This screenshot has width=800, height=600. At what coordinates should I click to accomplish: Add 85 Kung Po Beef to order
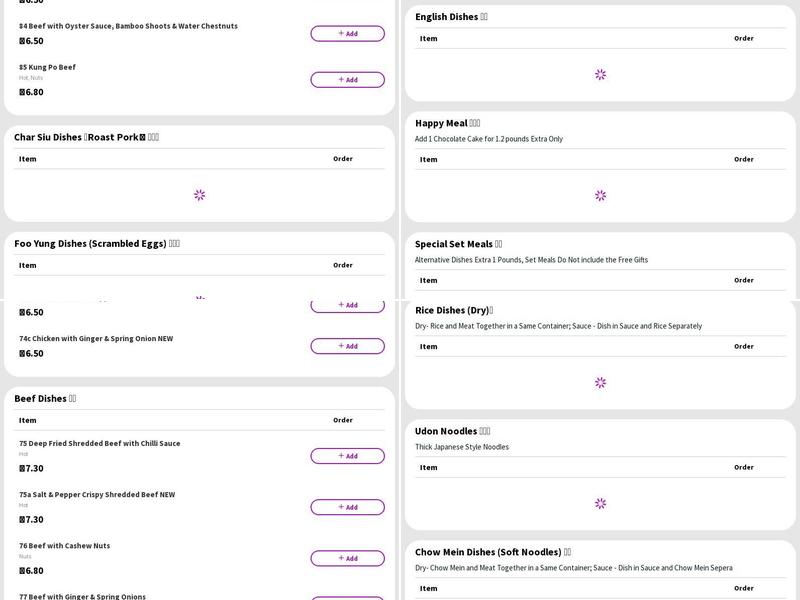click(347, 80)
